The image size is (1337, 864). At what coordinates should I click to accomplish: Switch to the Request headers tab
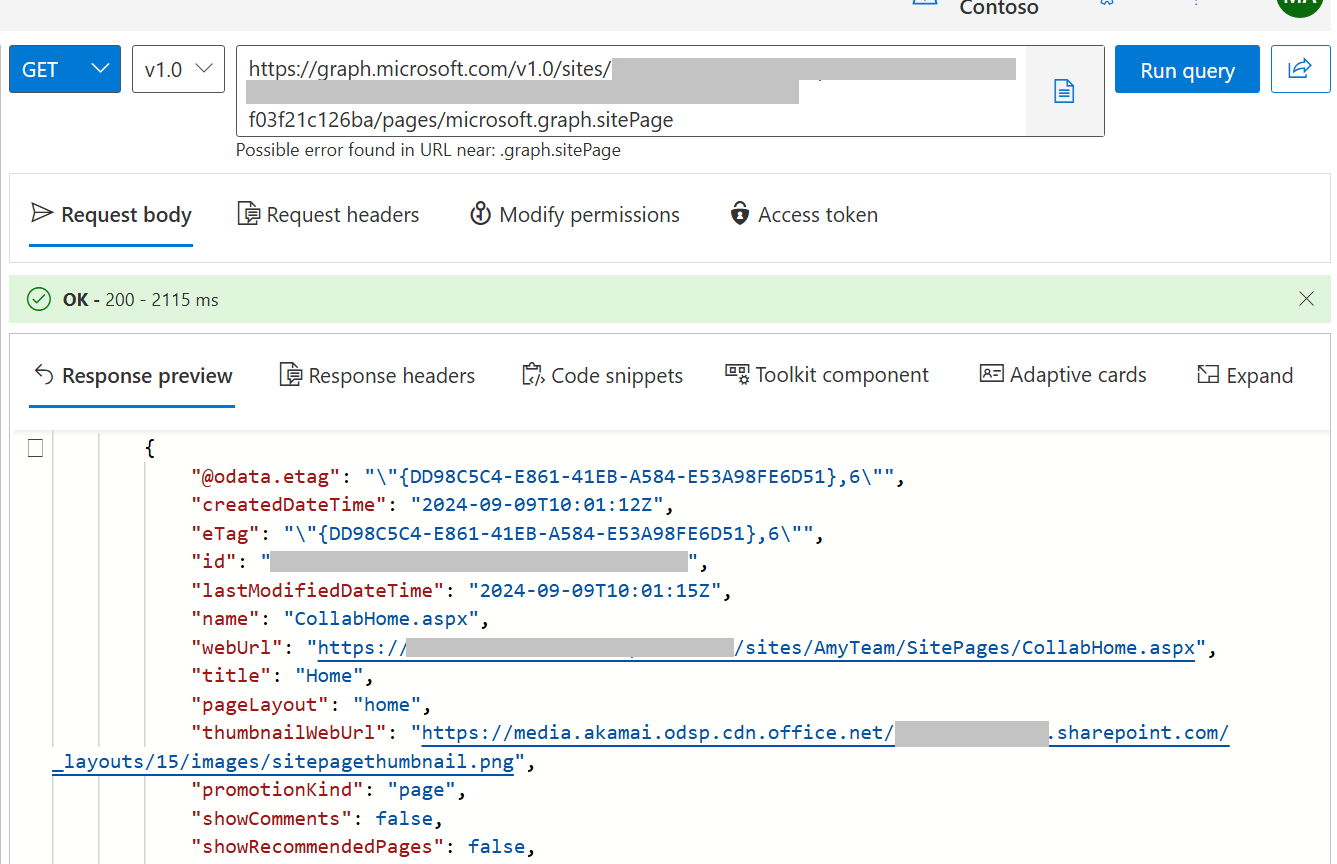[328, 213]
